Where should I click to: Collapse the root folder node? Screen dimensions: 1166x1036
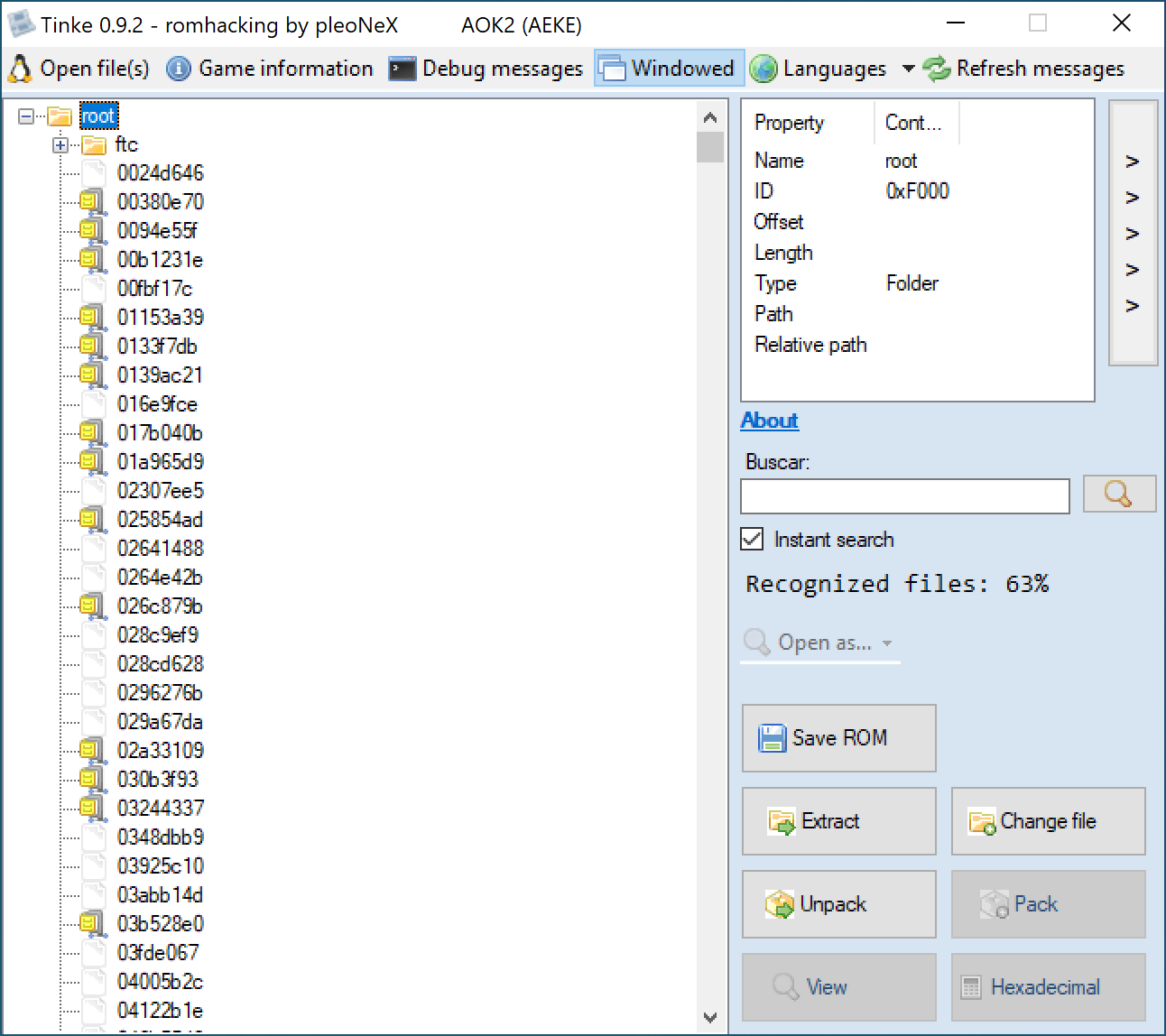pos(26,116)
